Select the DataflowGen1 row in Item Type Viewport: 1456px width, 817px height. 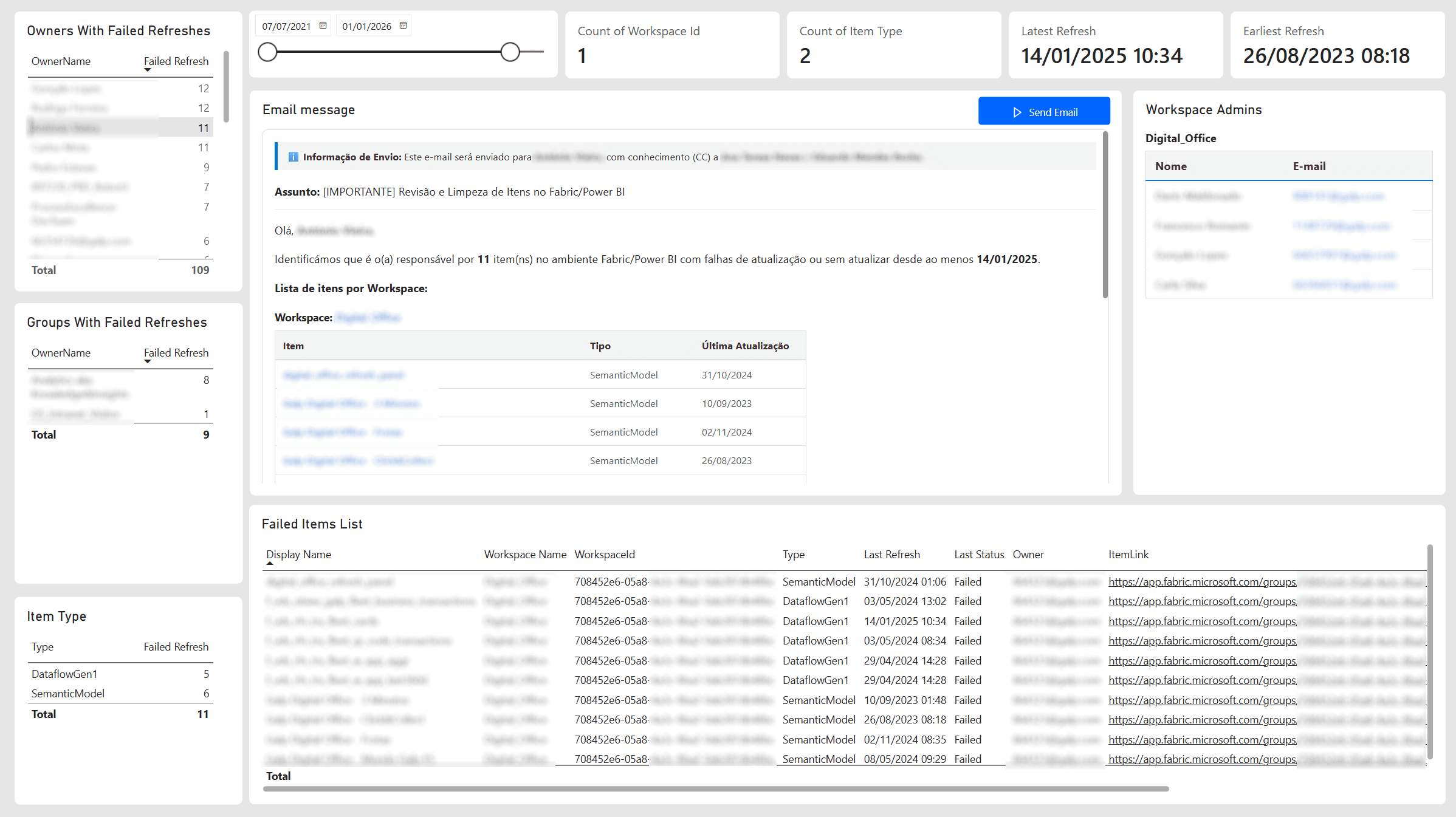tap(120, 674)
